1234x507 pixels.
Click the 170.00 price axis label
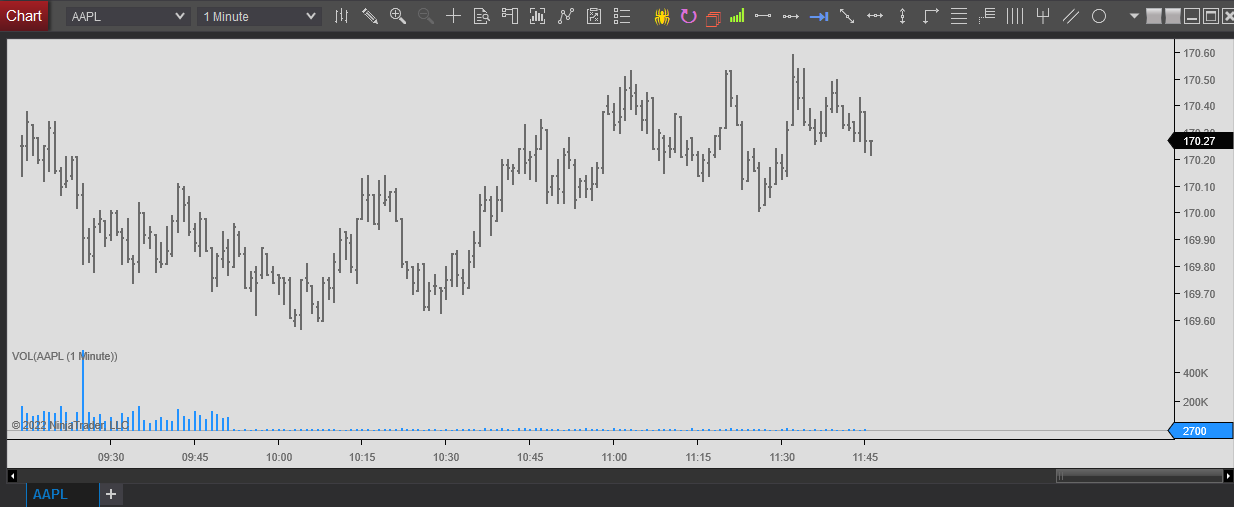tap(1199, 213)
